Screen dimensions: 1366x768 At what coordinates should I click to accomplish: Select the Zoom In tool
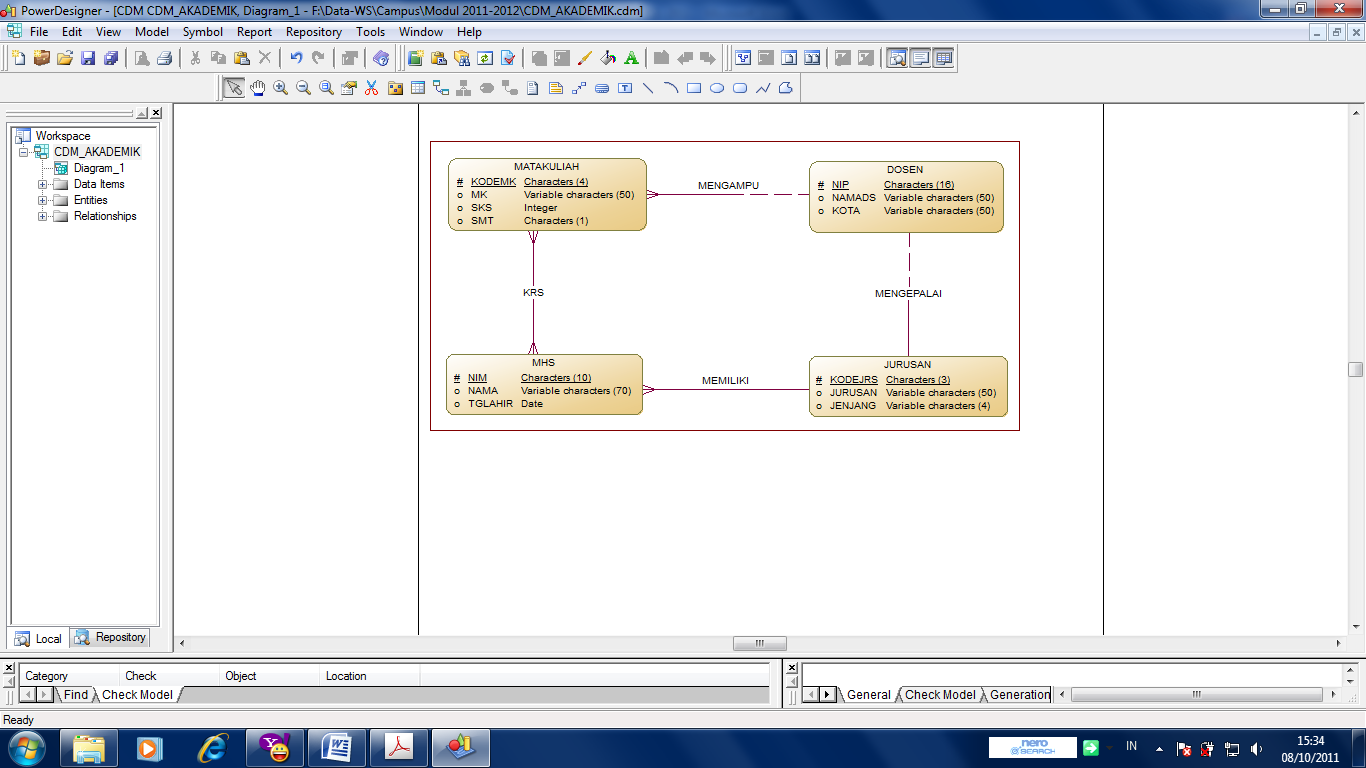[280, 87]
